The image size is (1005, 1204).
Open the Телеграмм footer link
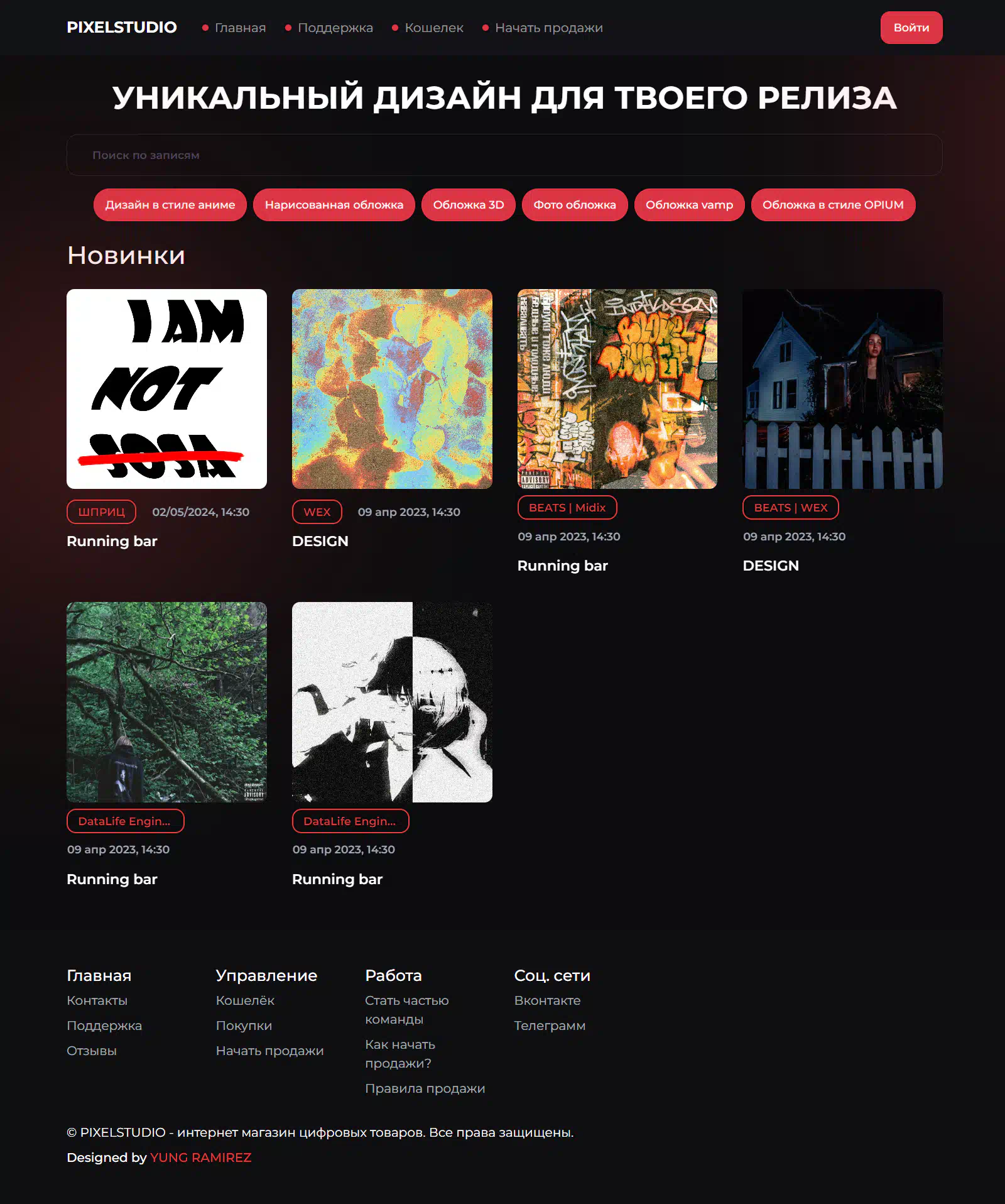click(x=550, y=1026)
